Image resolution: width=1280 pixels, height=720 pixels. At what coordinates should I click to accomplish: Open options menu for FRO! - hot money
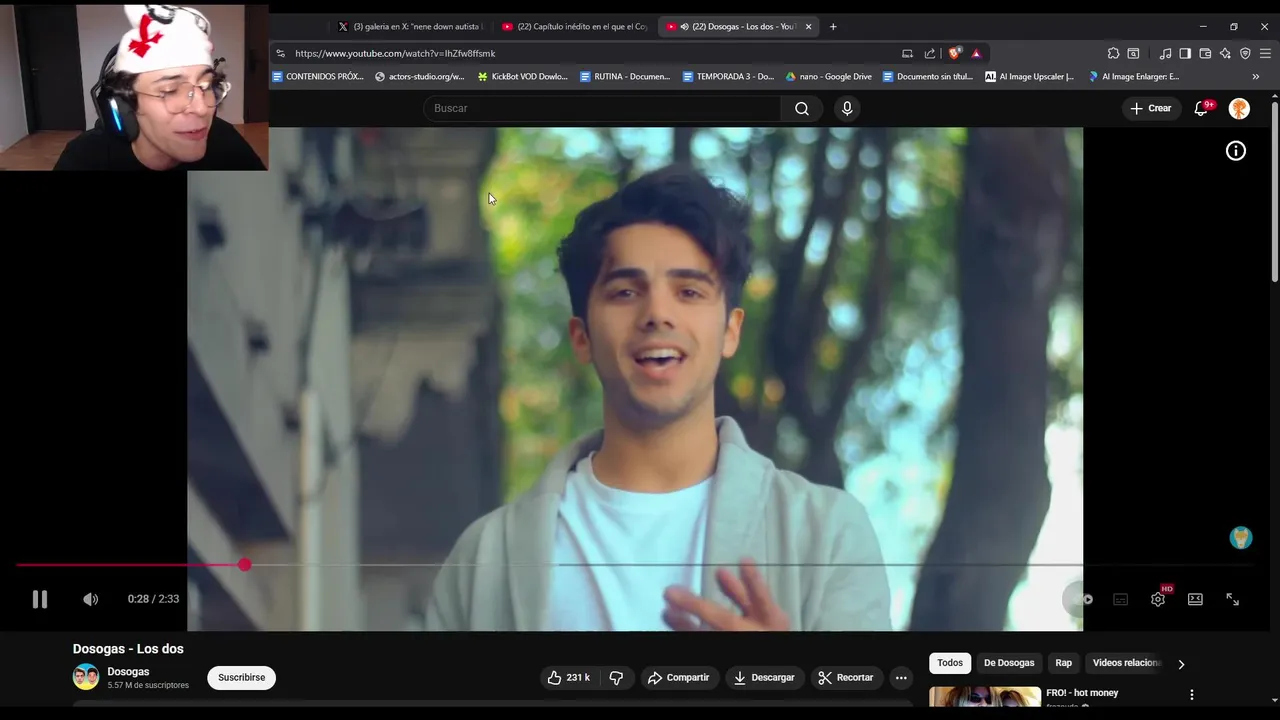1191,694
